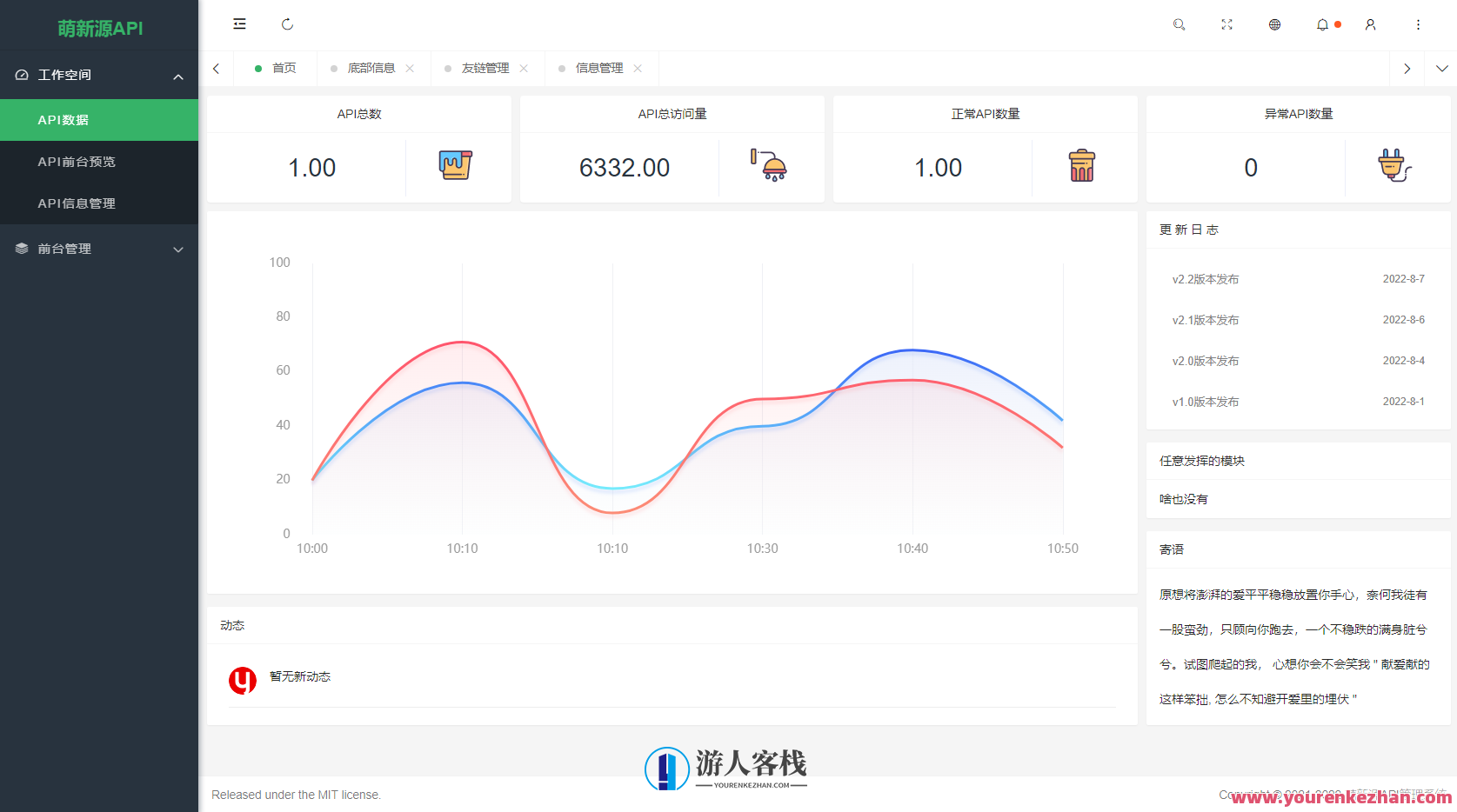
Task: Expand the 前台管理 sidebar section
Action: pyautogui.click(x=99, y=249)
